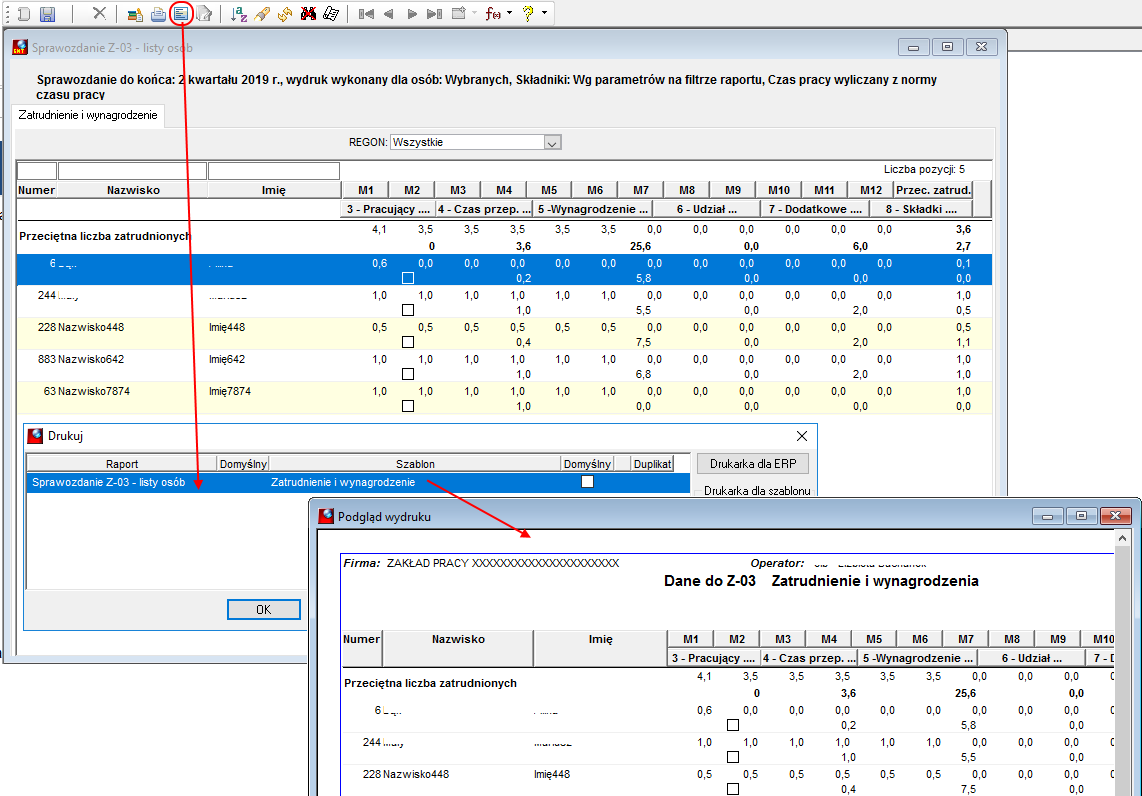Tick the checkbox in Nazwisko448 row

[x=408, y=342]
